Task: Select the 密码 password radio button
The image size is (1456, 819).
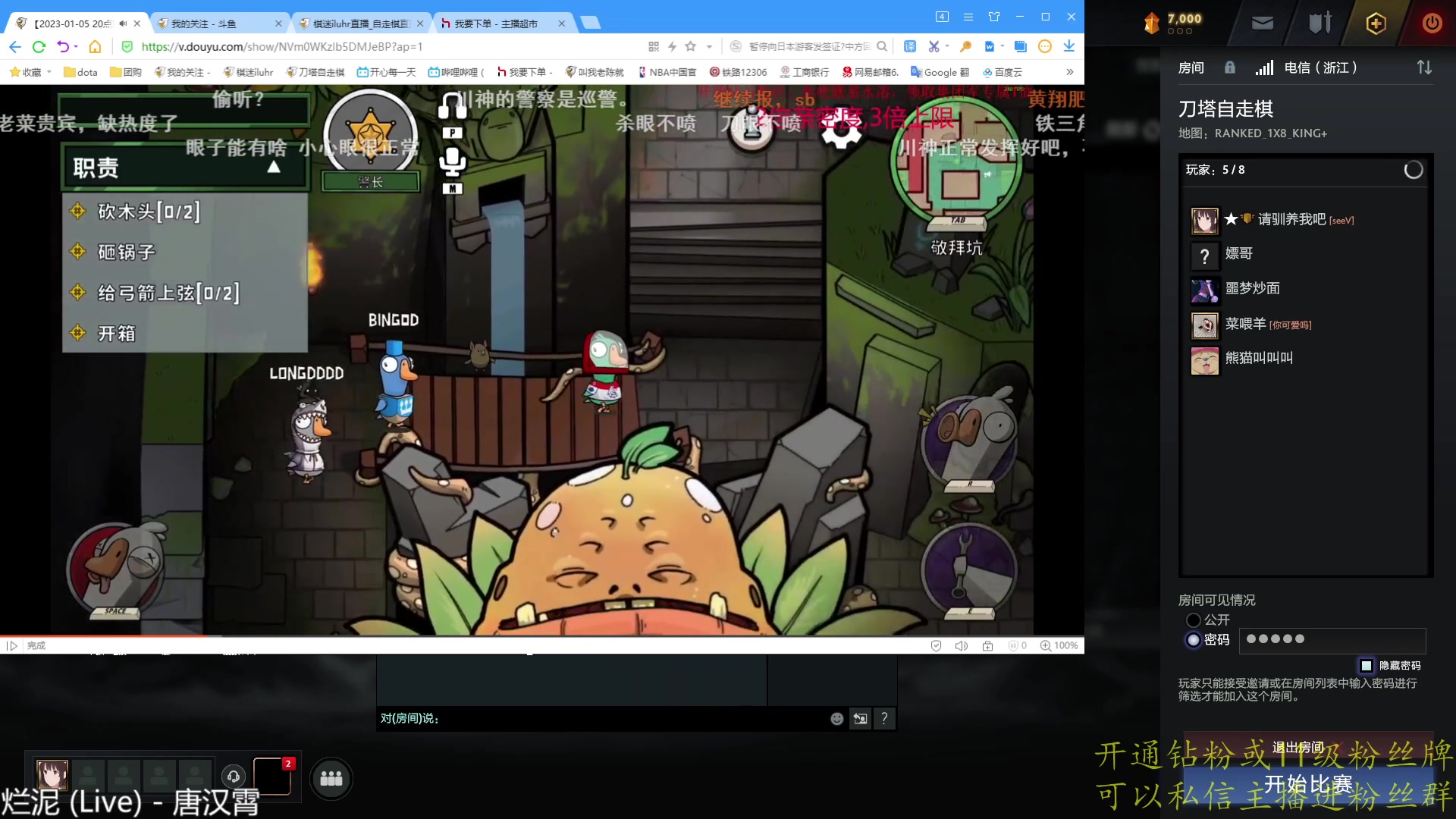Action: (1194, 640)
